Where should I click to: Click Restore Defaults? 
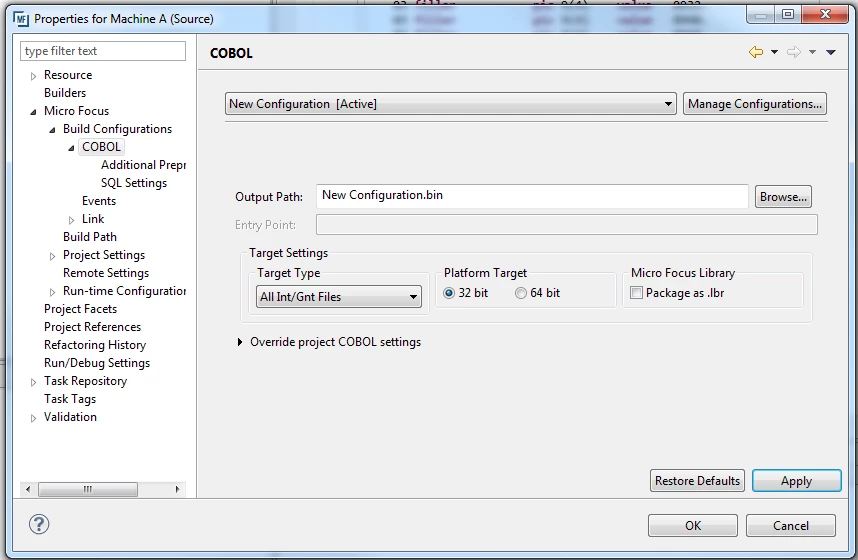point(697,481)
